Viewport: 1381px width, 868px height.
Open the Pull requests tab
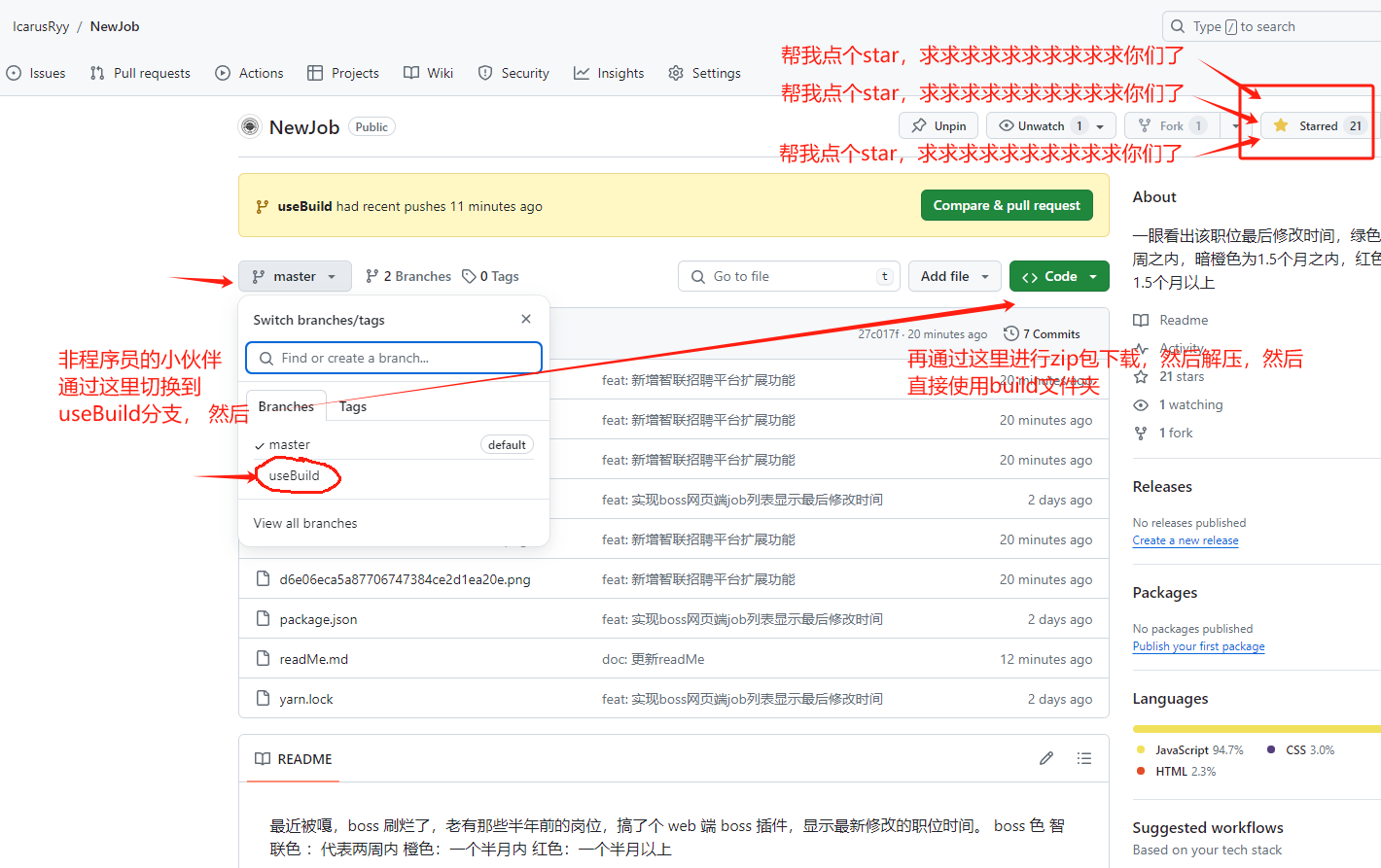[x=140, y=73]
